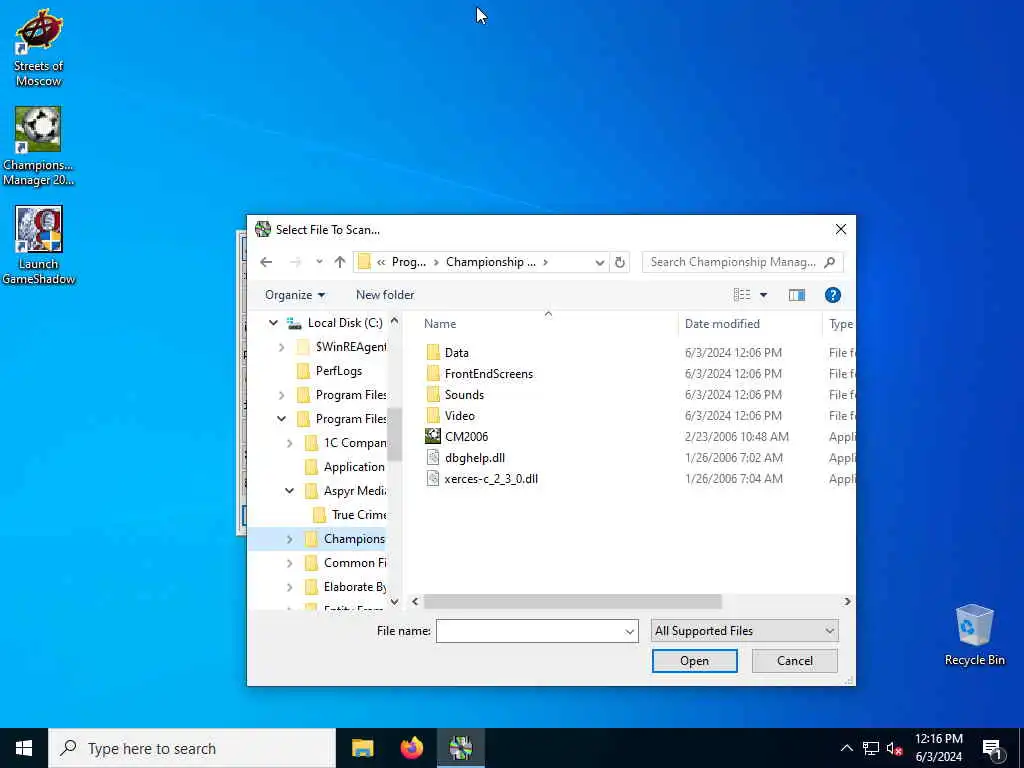Click the taskbar search box
Screen dimensions: 1024x768
(x=192, y=748)
